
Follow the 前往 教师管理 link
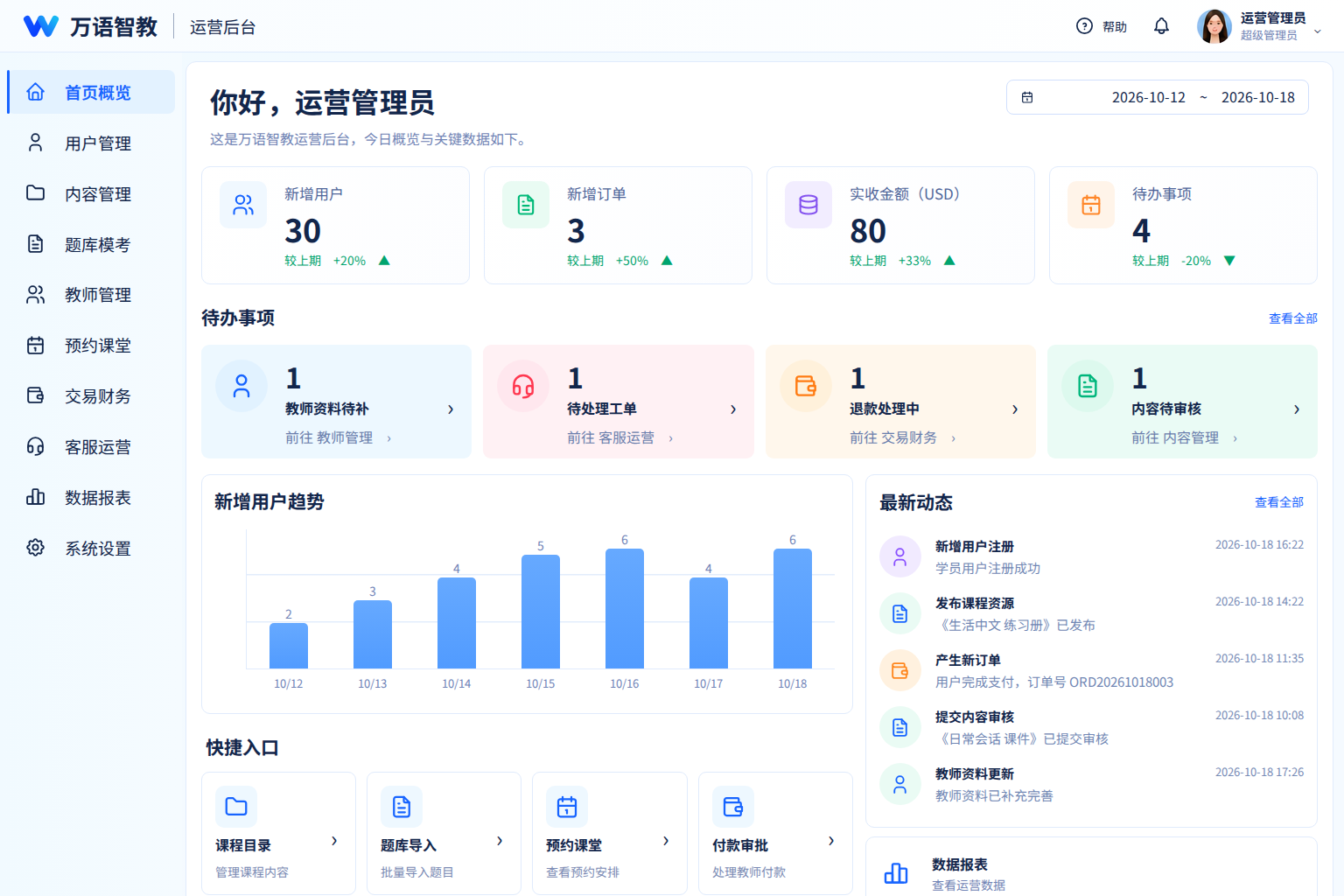click(x=339, y=437)
